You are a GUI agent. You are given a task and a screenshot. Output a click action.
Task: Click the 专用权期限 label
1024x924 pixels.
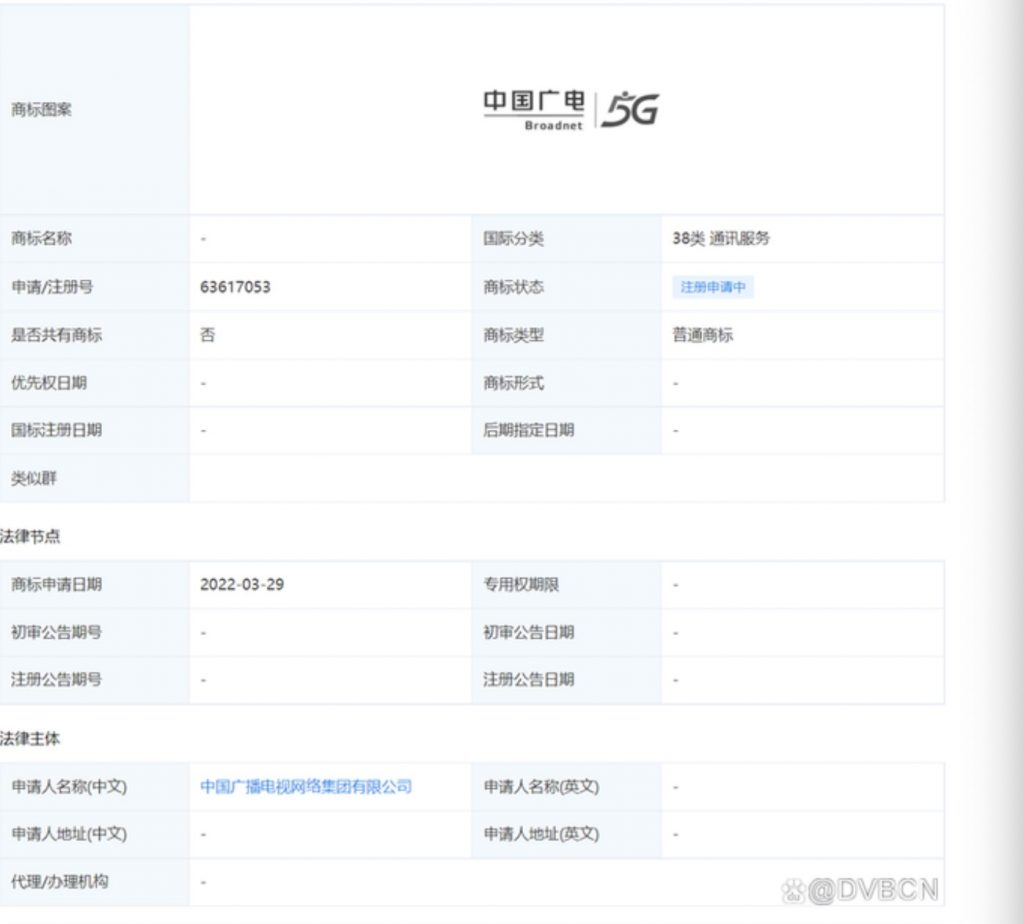click(521, 584)
